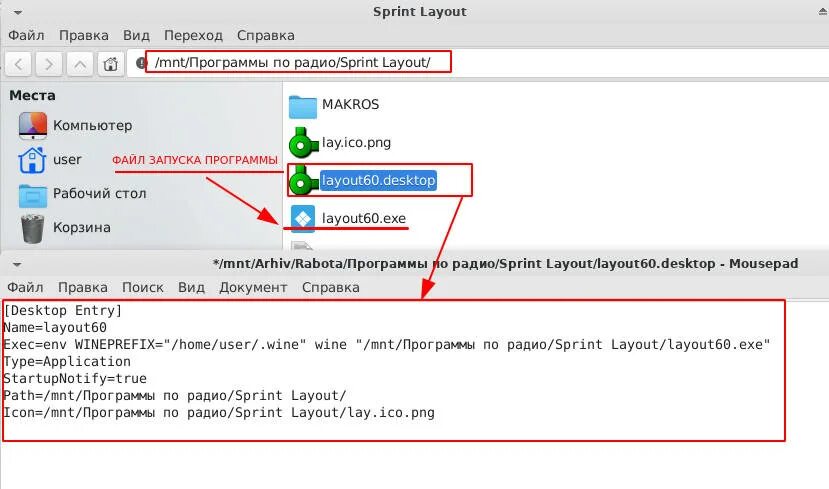Image resolution: width=829 pixels, height=489 pixels.
Task: Click the Sprint Layout window title
Action: coord(420,12)
